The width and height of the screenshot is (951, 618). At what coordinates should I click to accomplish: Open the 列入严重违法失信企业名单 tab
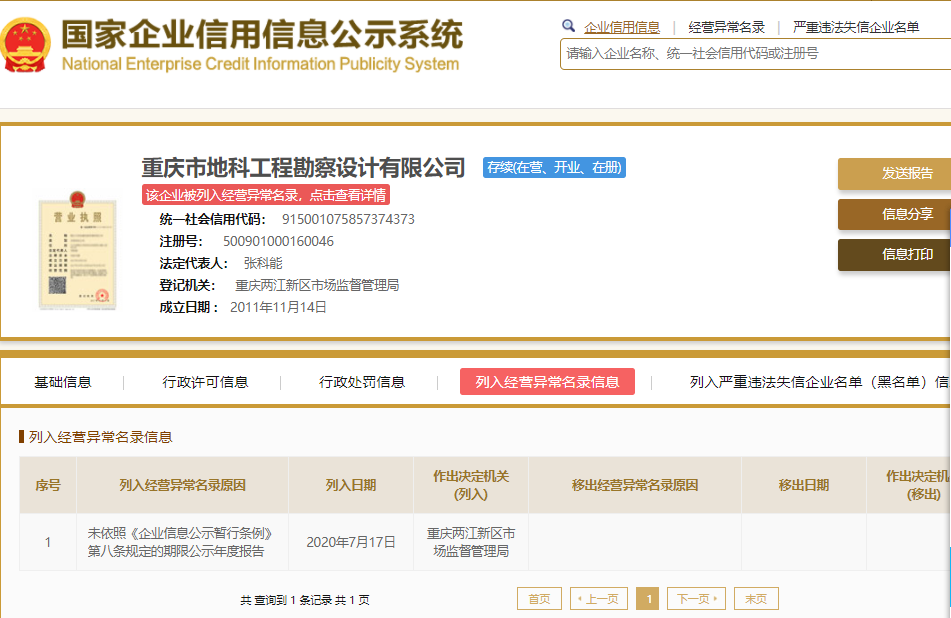pos(820,382)
